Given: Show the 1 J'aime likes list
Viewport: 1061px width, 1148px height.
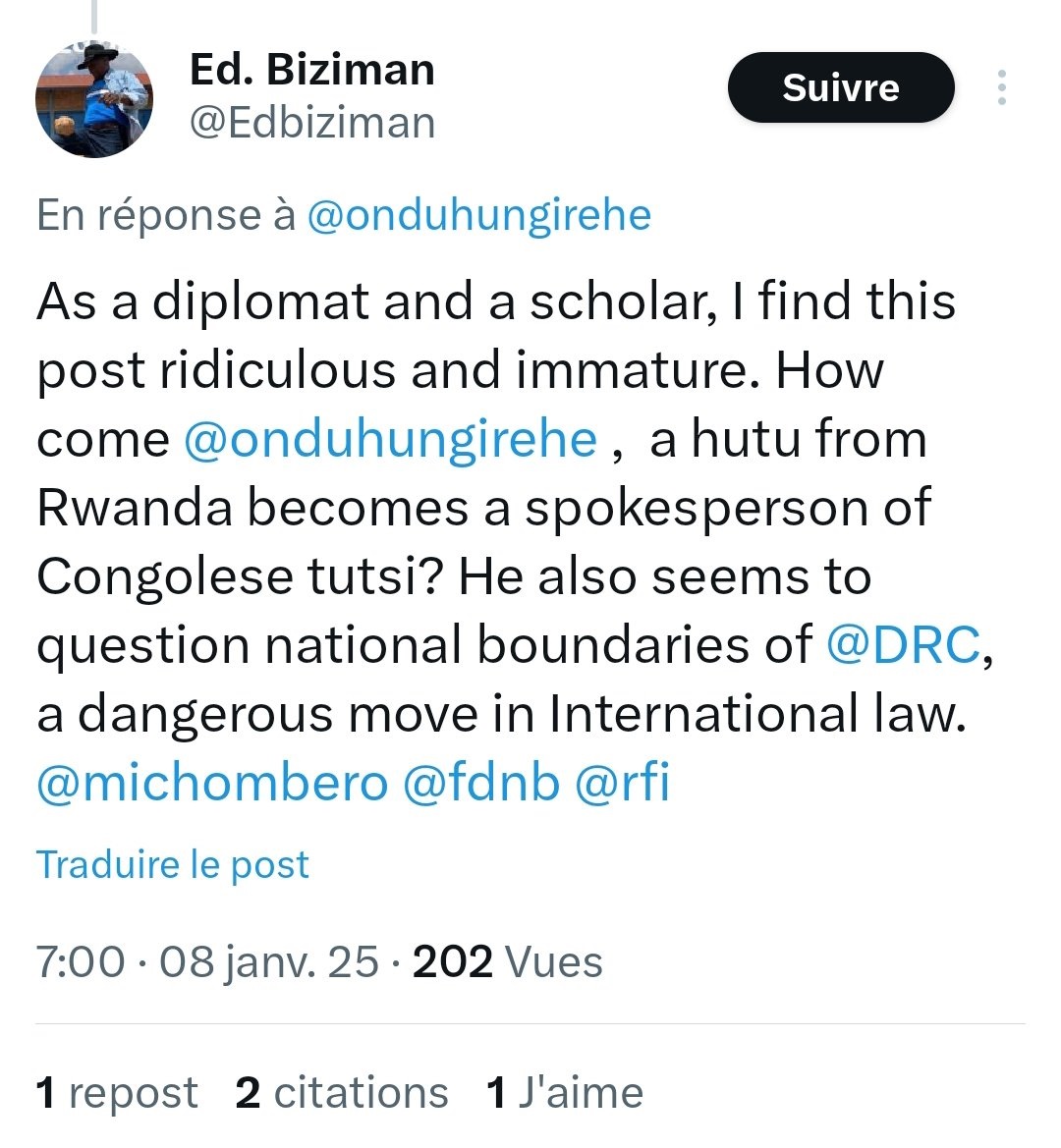Looking at the screenshot, I should coord(565,1093).
